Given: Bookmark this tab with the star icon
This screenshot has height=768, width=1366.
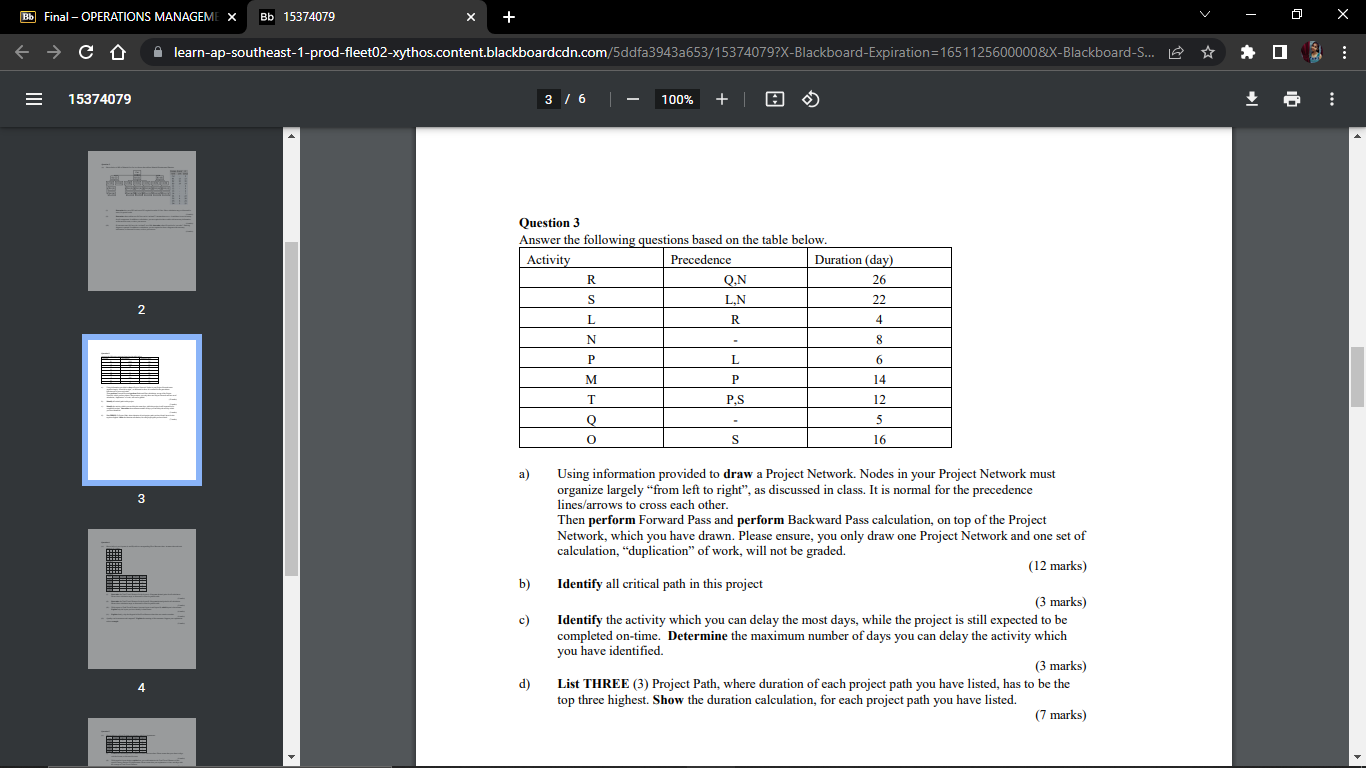Looking at the screenshot, I should tap(1208, 52).
